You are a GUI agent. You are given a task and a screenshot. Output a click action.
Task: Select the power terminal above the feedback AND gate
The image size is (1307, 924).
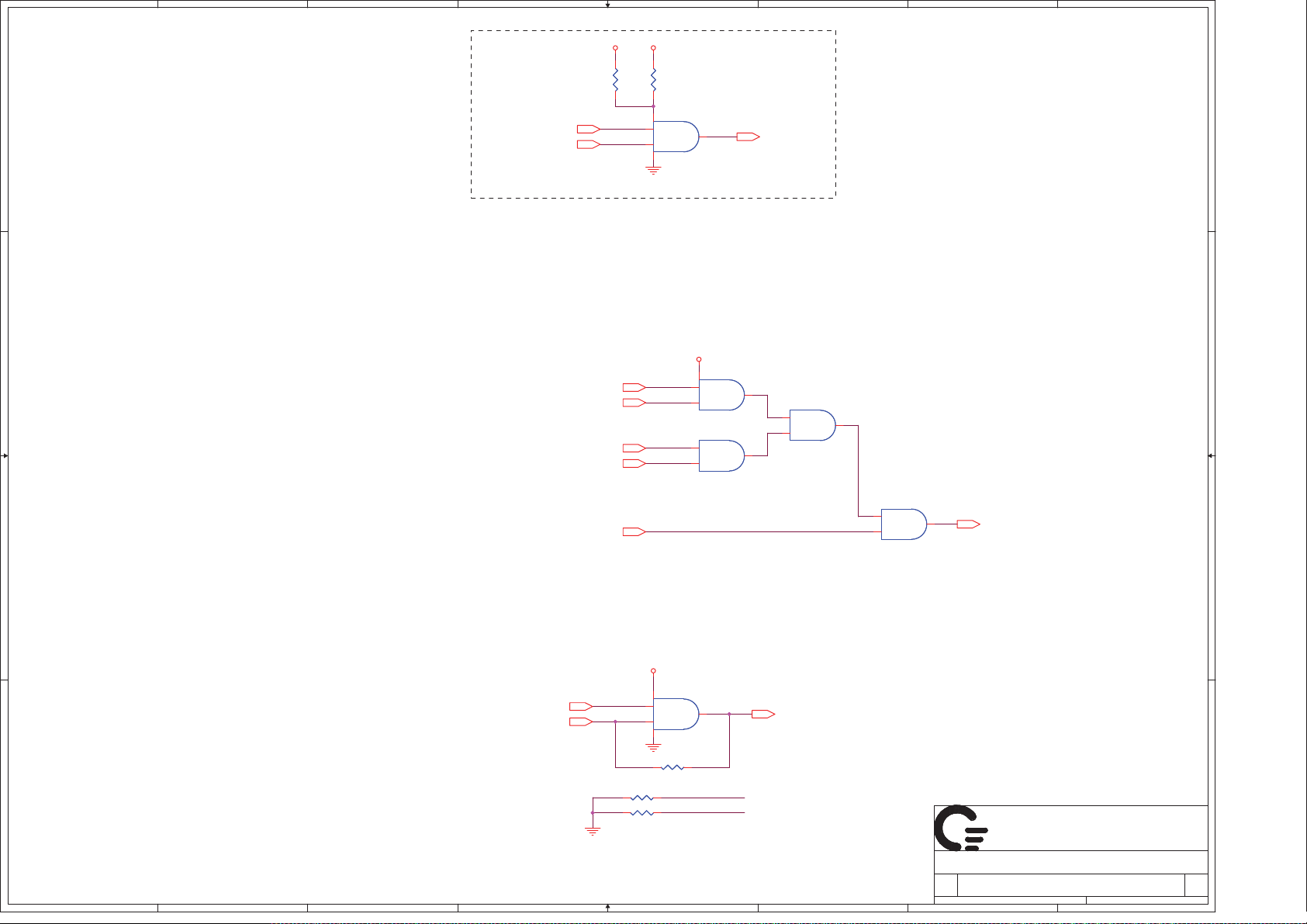pos(653,670)
